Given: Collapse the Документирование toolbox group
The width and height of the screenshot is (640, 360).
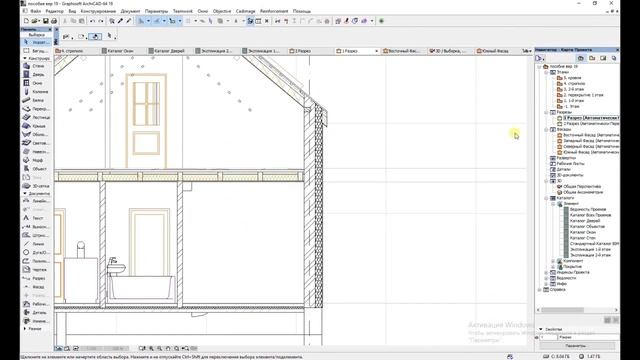Looking at the screenshot, I should tap(24, 193).
